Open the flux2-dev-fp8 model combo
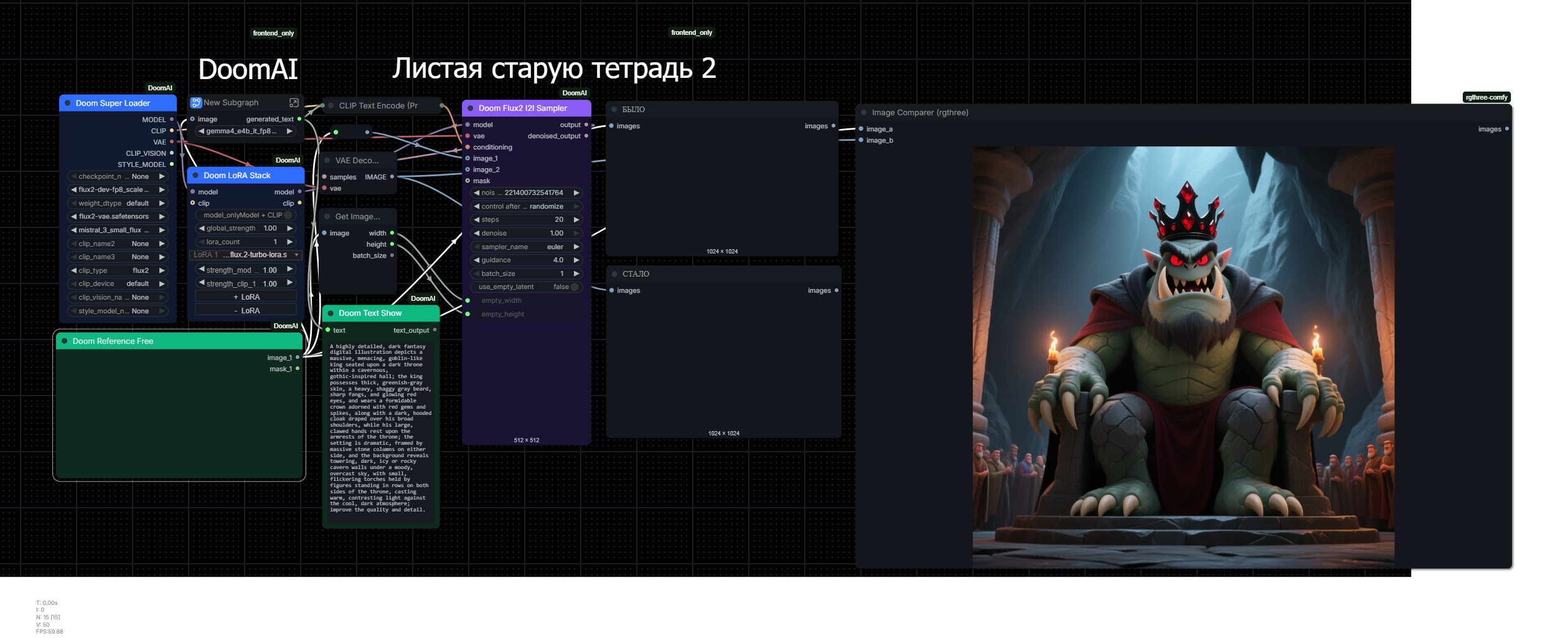1568x641 pixels. pos(118,190)
